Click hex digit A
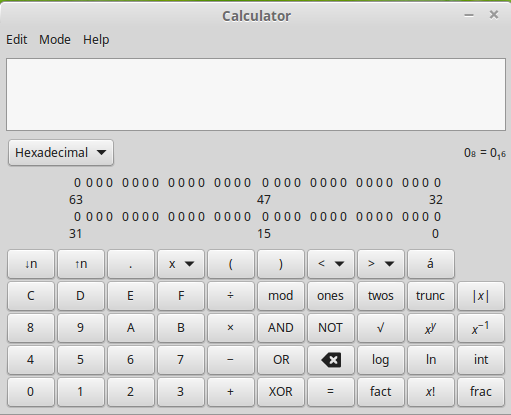Screen dimensions: 511x415 pos(131,328)
